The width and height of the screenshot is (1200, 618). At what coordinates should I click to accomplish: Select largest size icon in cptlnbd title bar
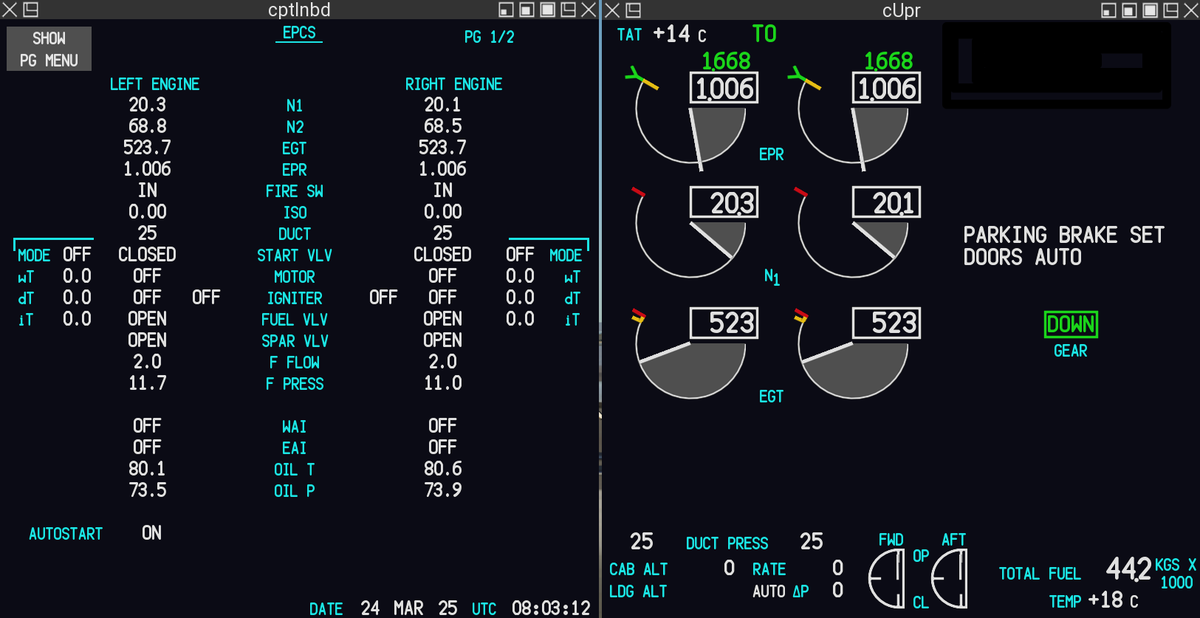[x=548, y=11]
